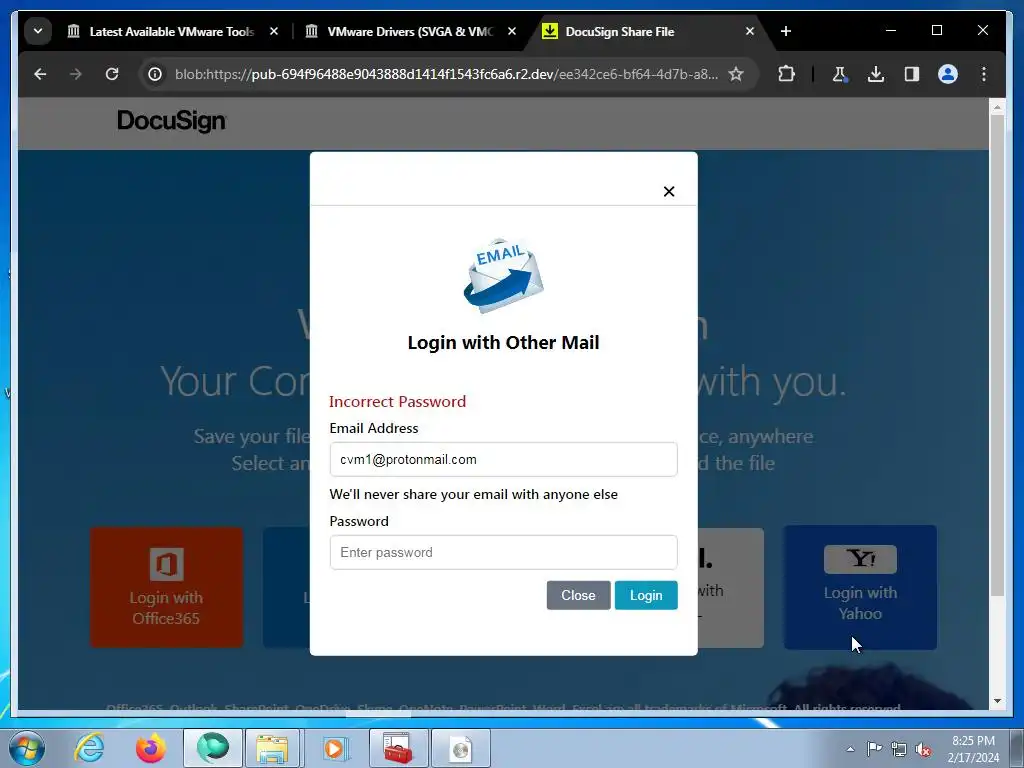Click the muted volume tray icon
This screenshot has height=768, width=1024.
point(923,749)
